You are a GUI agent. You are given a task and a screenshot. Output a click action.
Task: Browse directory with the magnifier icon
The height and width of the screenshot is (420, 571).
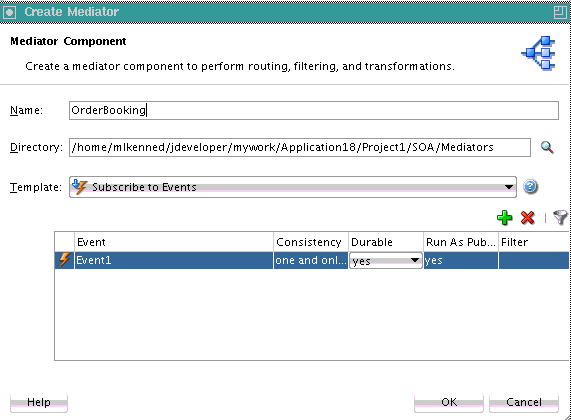coord(547,148)
